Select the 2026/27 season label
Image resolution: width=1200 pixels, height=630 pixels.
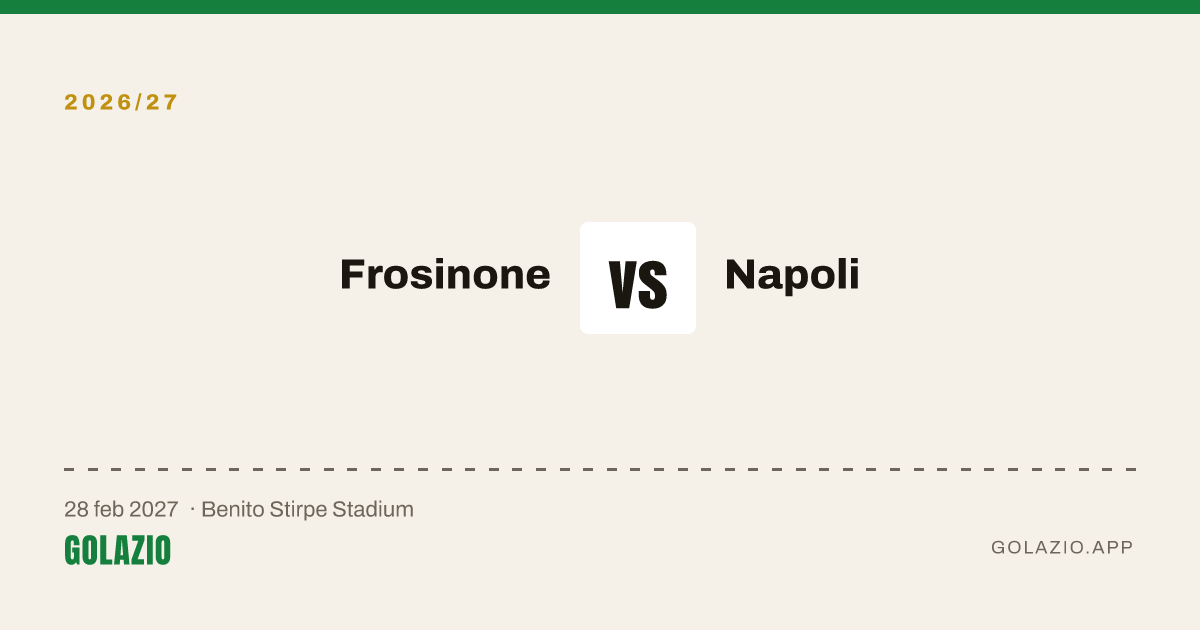tap(121, 102)
